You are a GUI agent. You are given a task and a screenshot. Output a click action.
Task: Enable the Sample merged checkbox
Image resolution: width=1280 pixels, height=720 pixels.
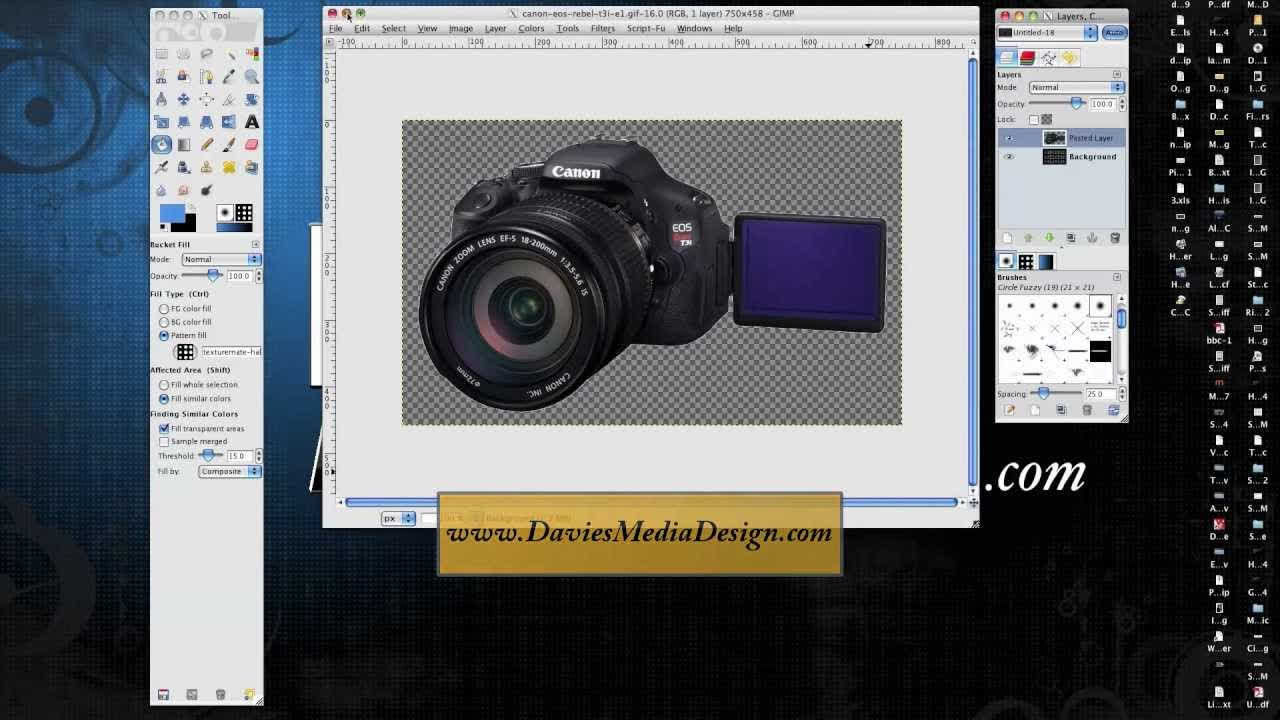point(164,441)
